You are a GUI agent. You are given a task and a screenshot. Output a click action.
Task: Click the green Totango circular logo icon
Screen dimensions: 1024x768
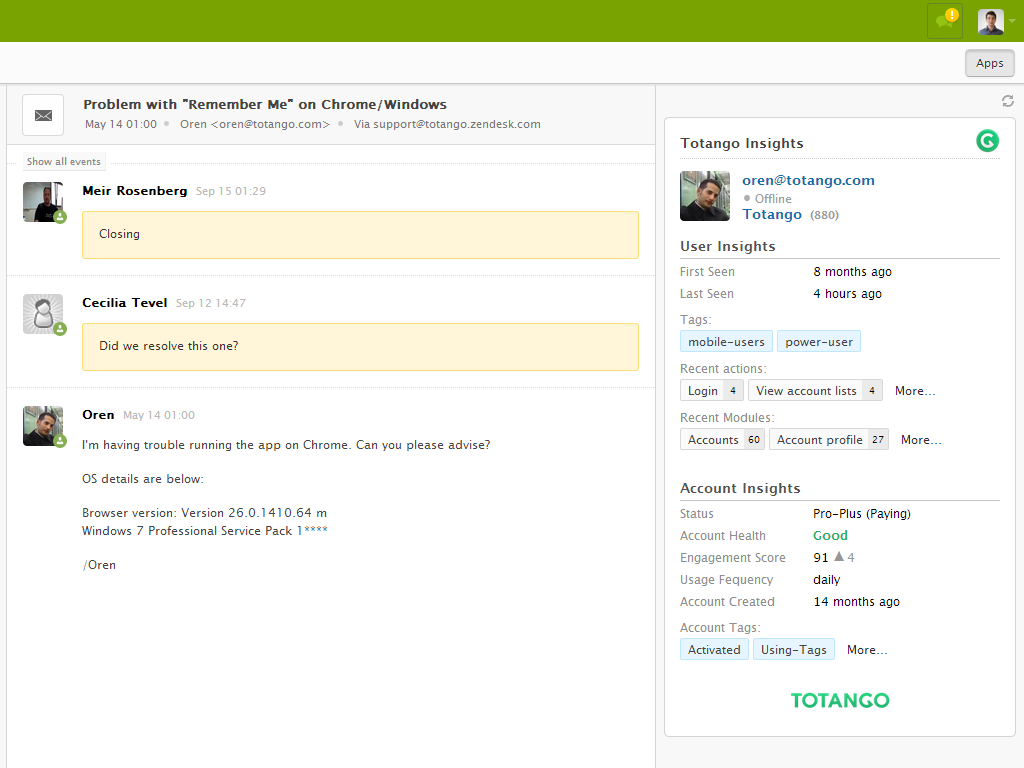987,140
